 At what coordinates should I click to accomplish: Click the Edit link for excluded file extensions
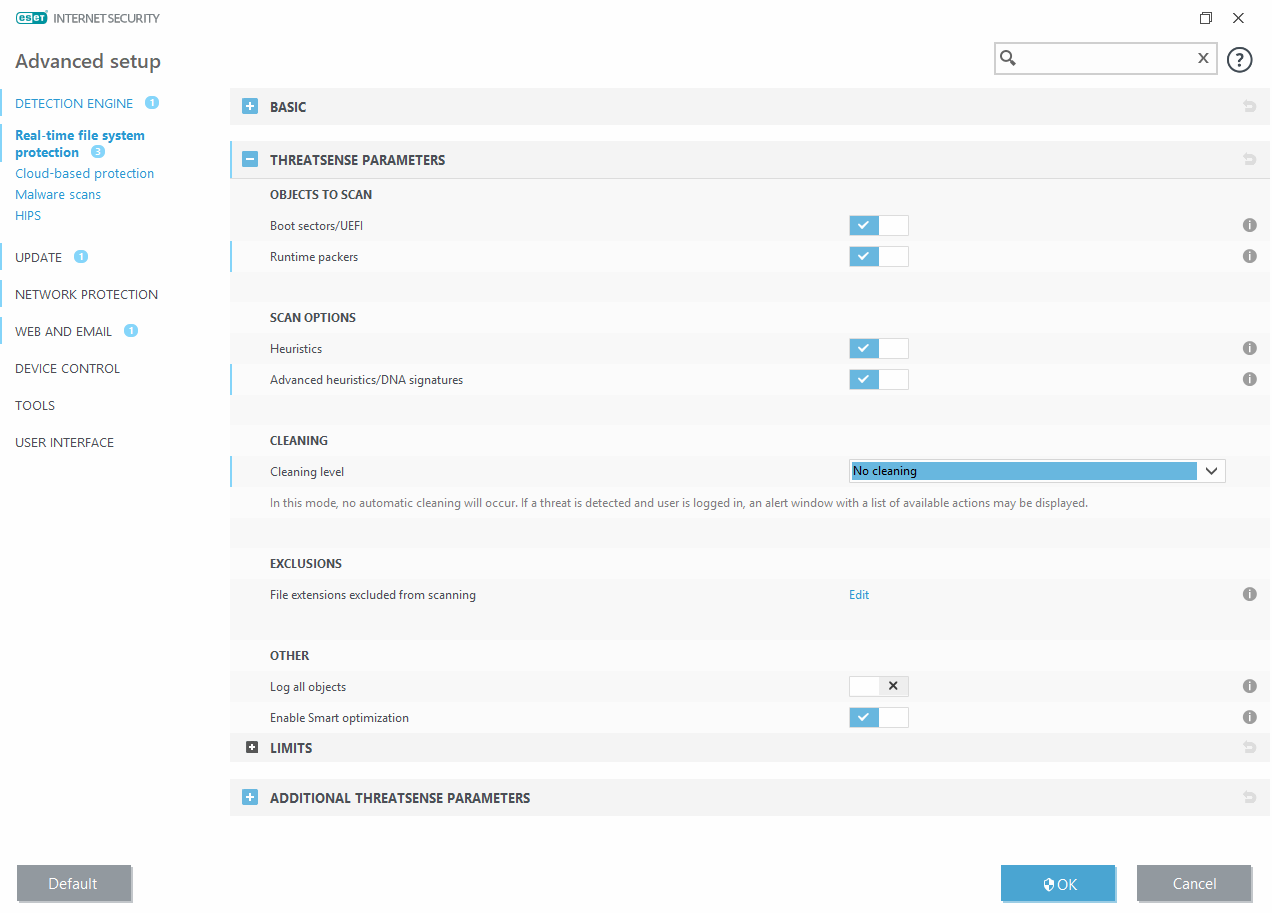pyautogui.click(x=859, y=595)
